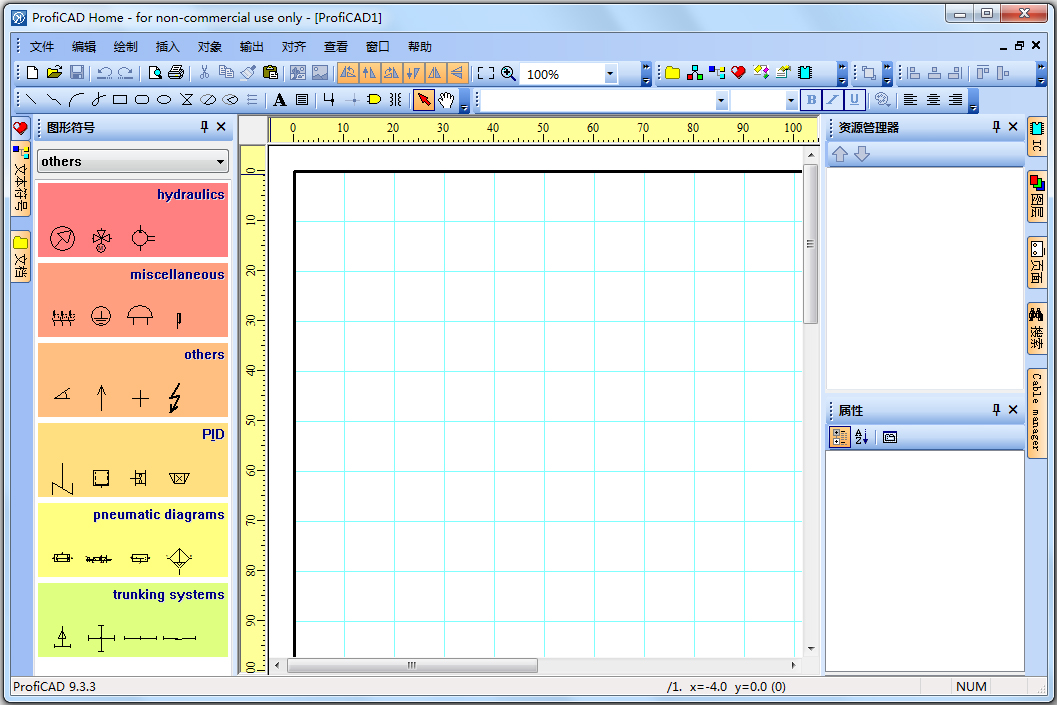Toggle pin on 图形符号 panel
The image size is (1057, 705).
click(204, 127)
